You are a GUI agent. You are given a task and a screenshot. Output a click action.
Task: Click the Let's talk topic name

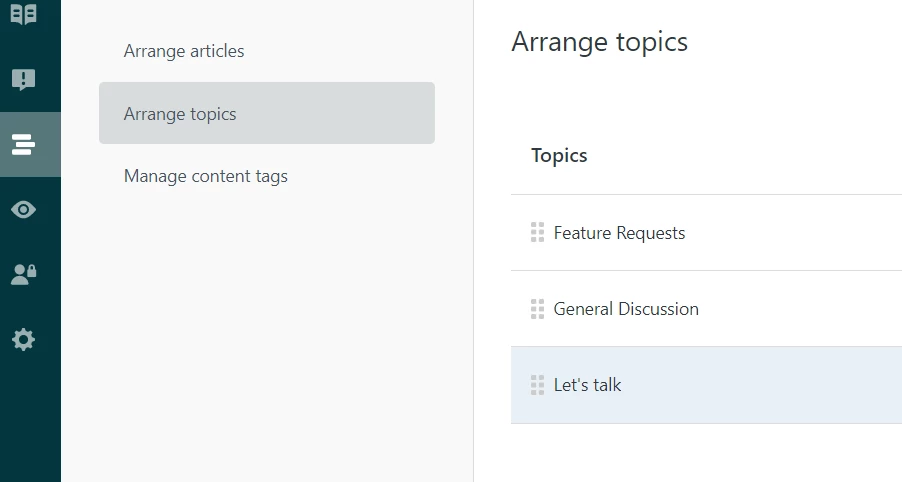pos(587,385)
